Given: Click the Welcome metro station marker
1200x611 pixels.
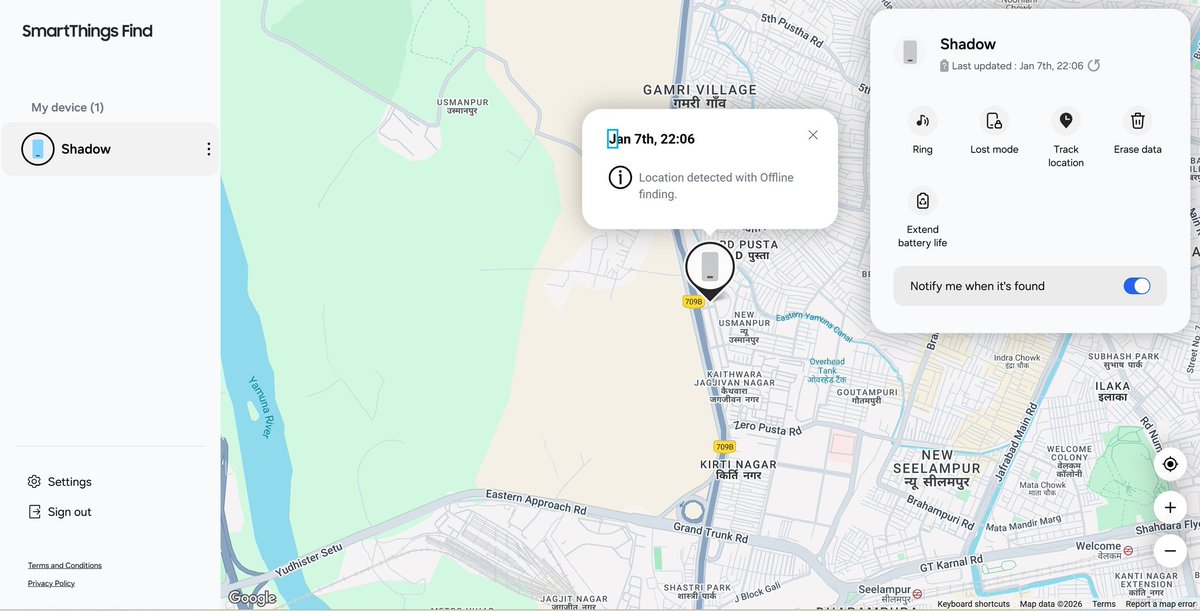Looking at the screenshot, I should (x=1128, y=550).
